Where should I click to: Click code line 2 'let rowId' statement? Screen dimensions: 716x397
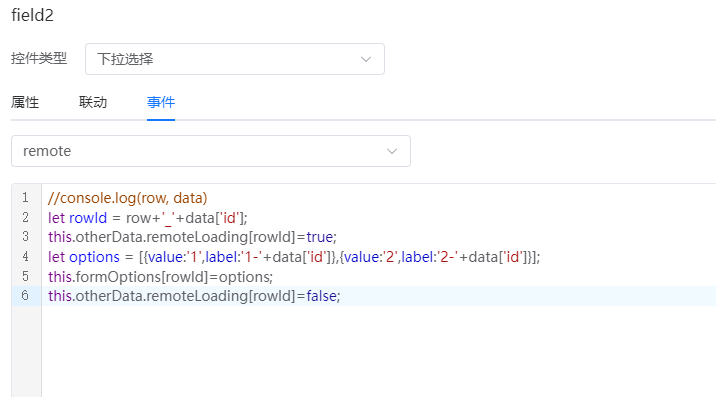(147, 218)
